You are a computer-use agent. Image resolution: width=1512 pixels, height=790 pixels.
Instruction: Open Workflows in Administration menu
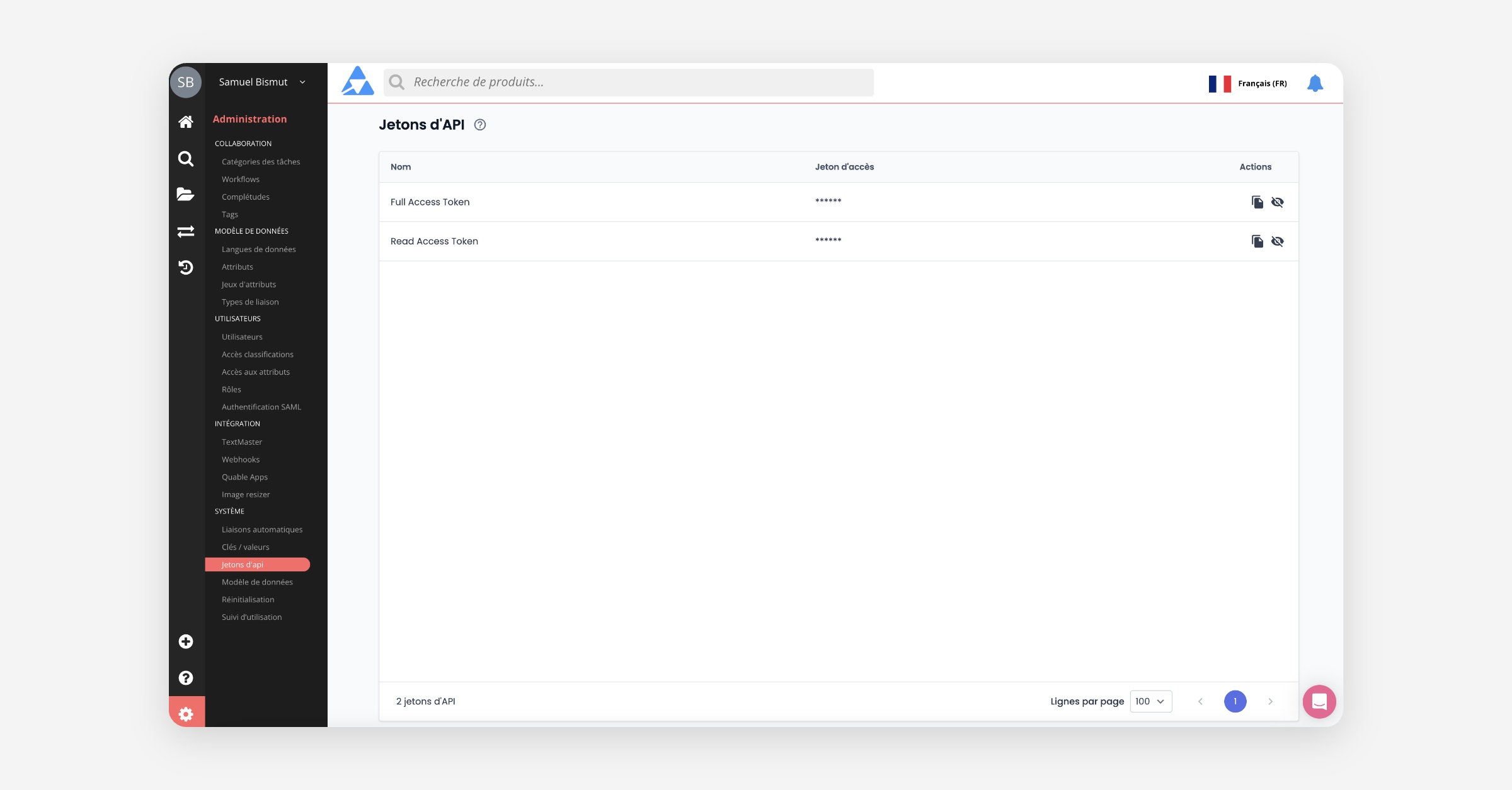(241, 179)
